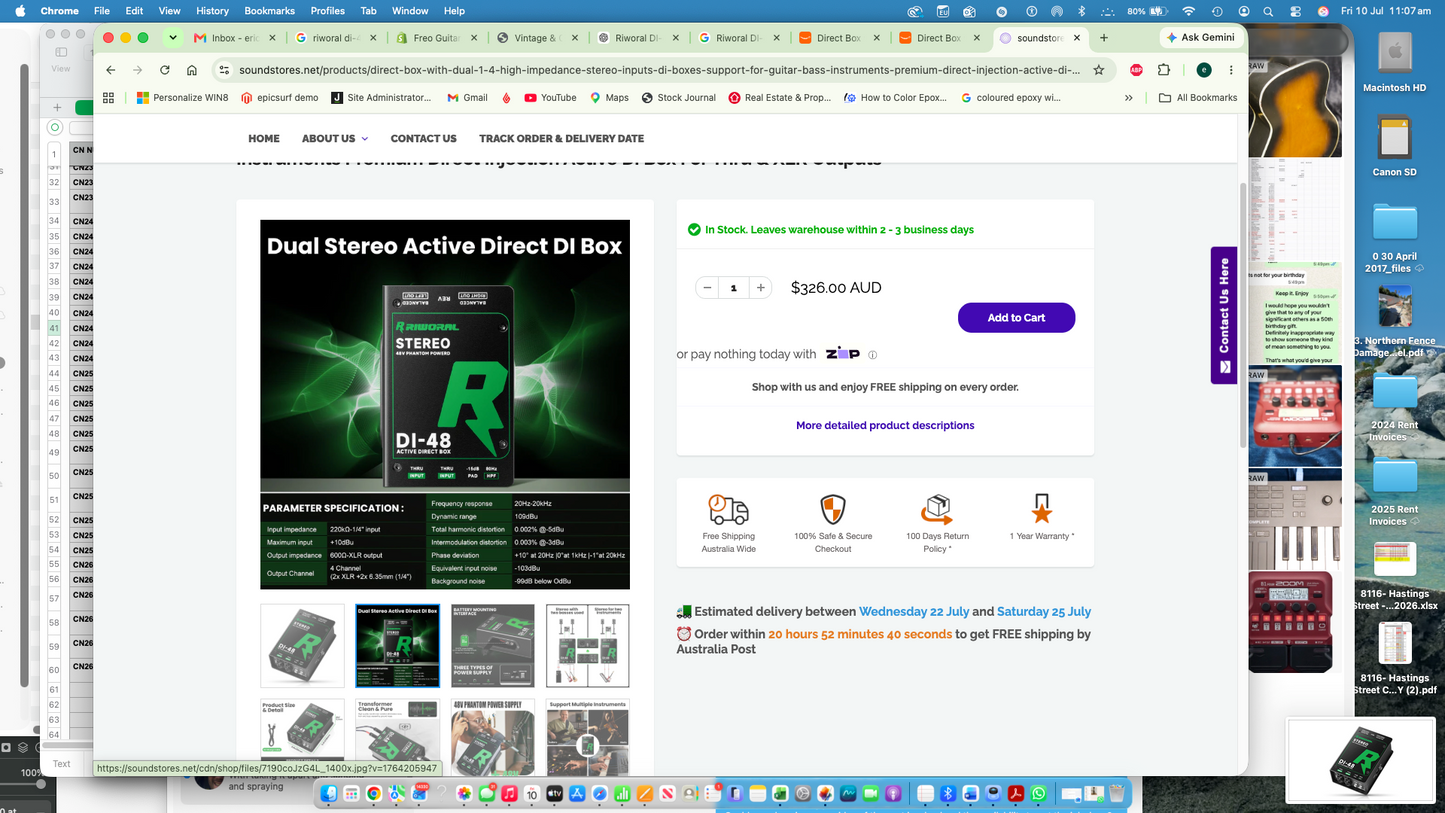Open Photos app from the Dock

pos(464,793)
